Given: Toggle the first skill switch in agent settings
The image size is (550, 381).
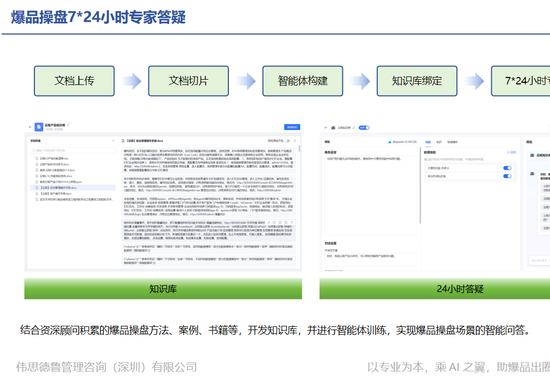Looking at the screenshot, I should pos(507,168).
